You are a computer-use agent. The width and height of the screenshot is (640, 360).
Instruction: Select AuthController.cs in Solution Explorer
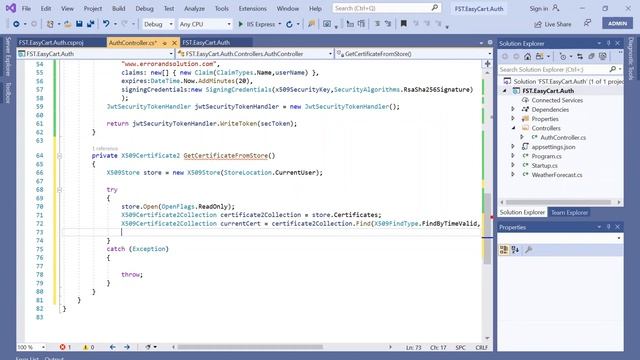coord(563,138)
